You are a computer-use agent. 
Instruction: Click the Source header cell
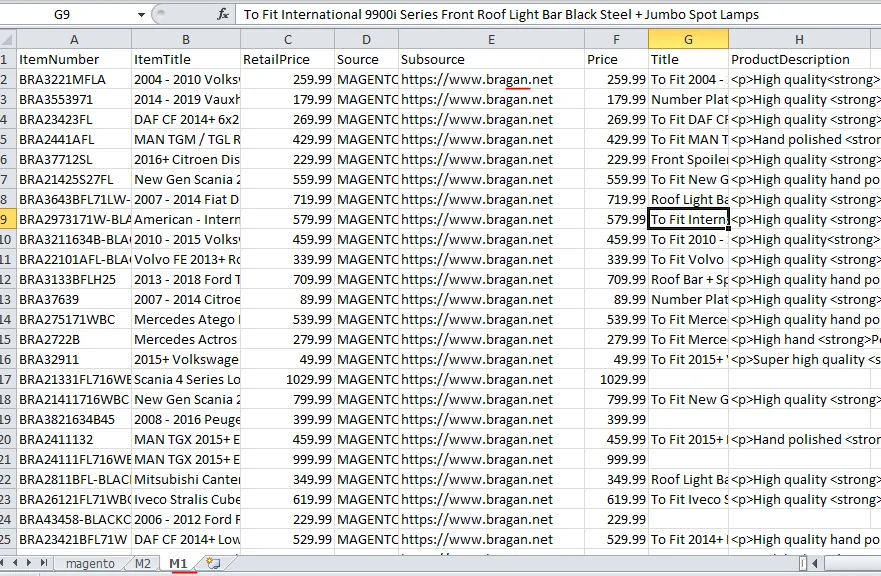(366, 59)
